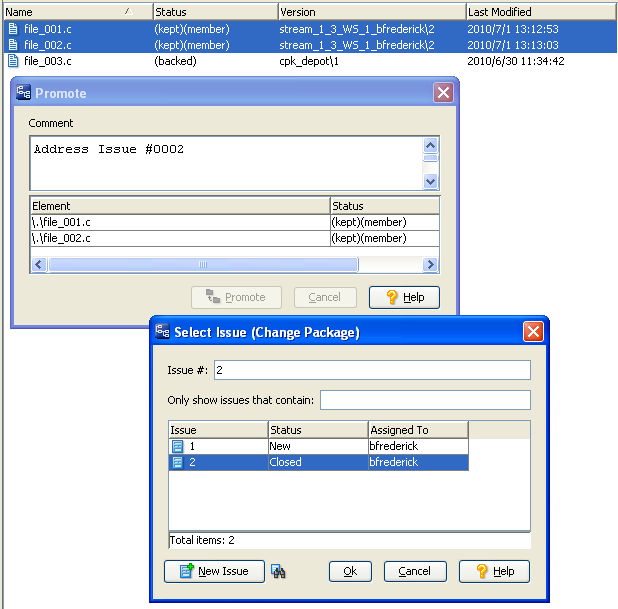Click the Version column header

370,12
